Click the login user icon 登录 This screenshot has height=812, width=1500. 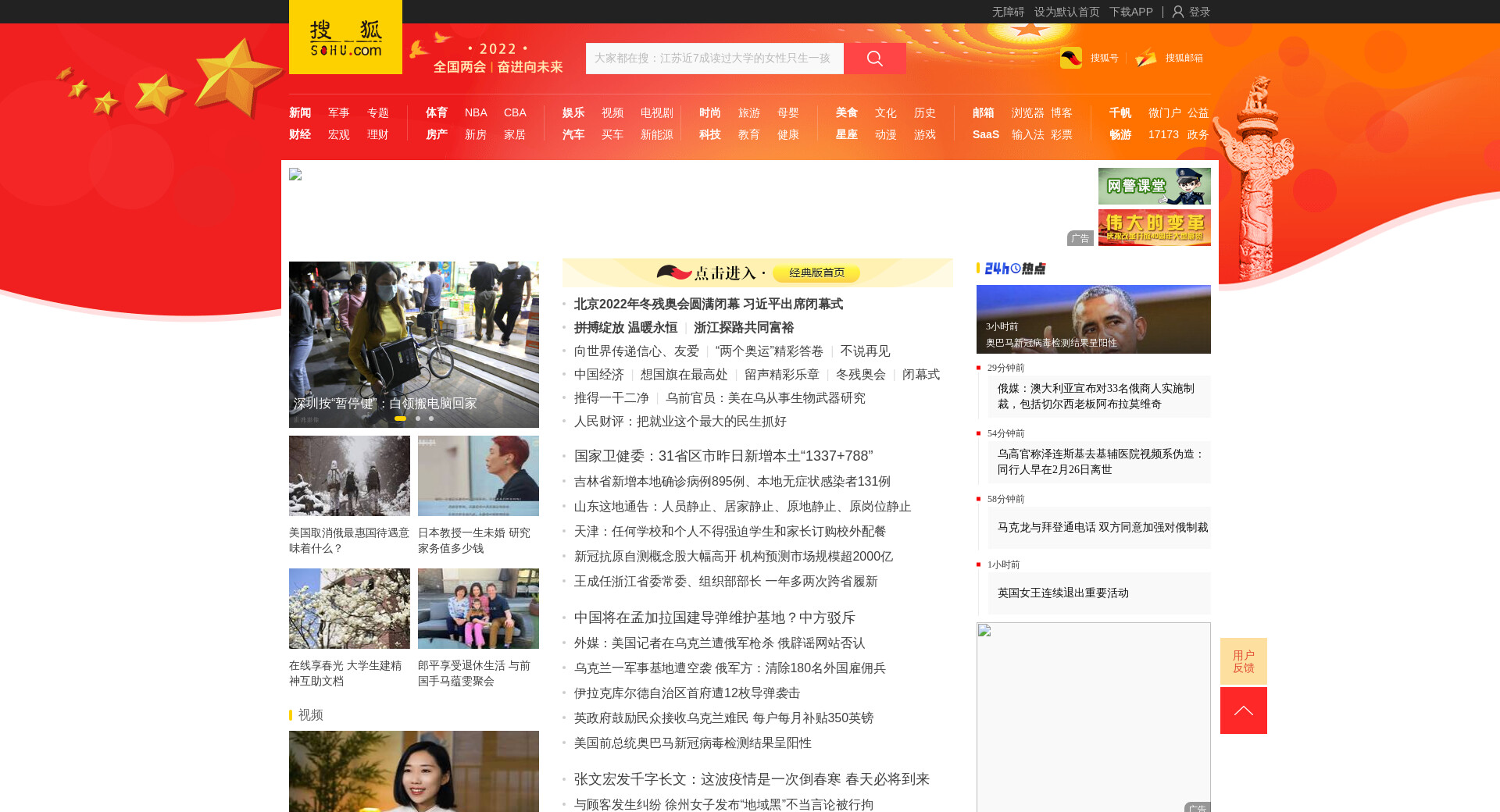1178,12
